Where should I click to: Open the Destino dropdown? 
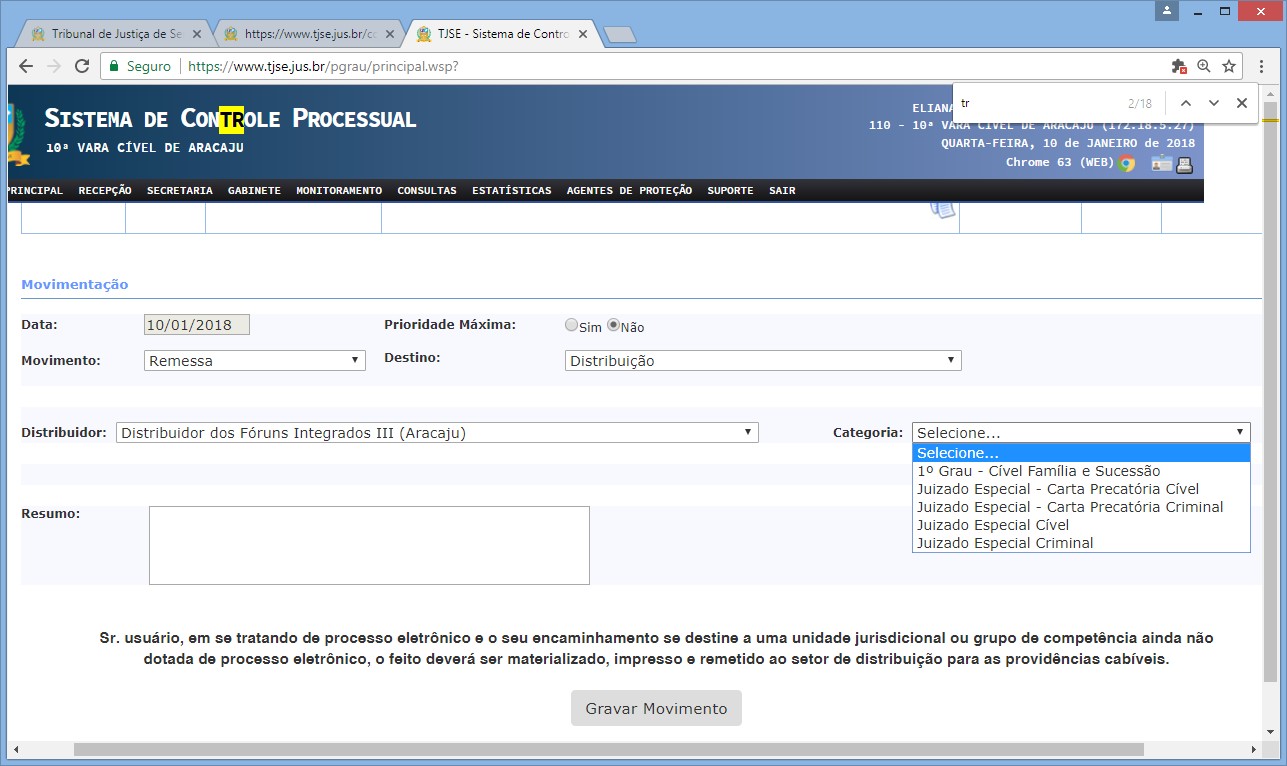763,360
